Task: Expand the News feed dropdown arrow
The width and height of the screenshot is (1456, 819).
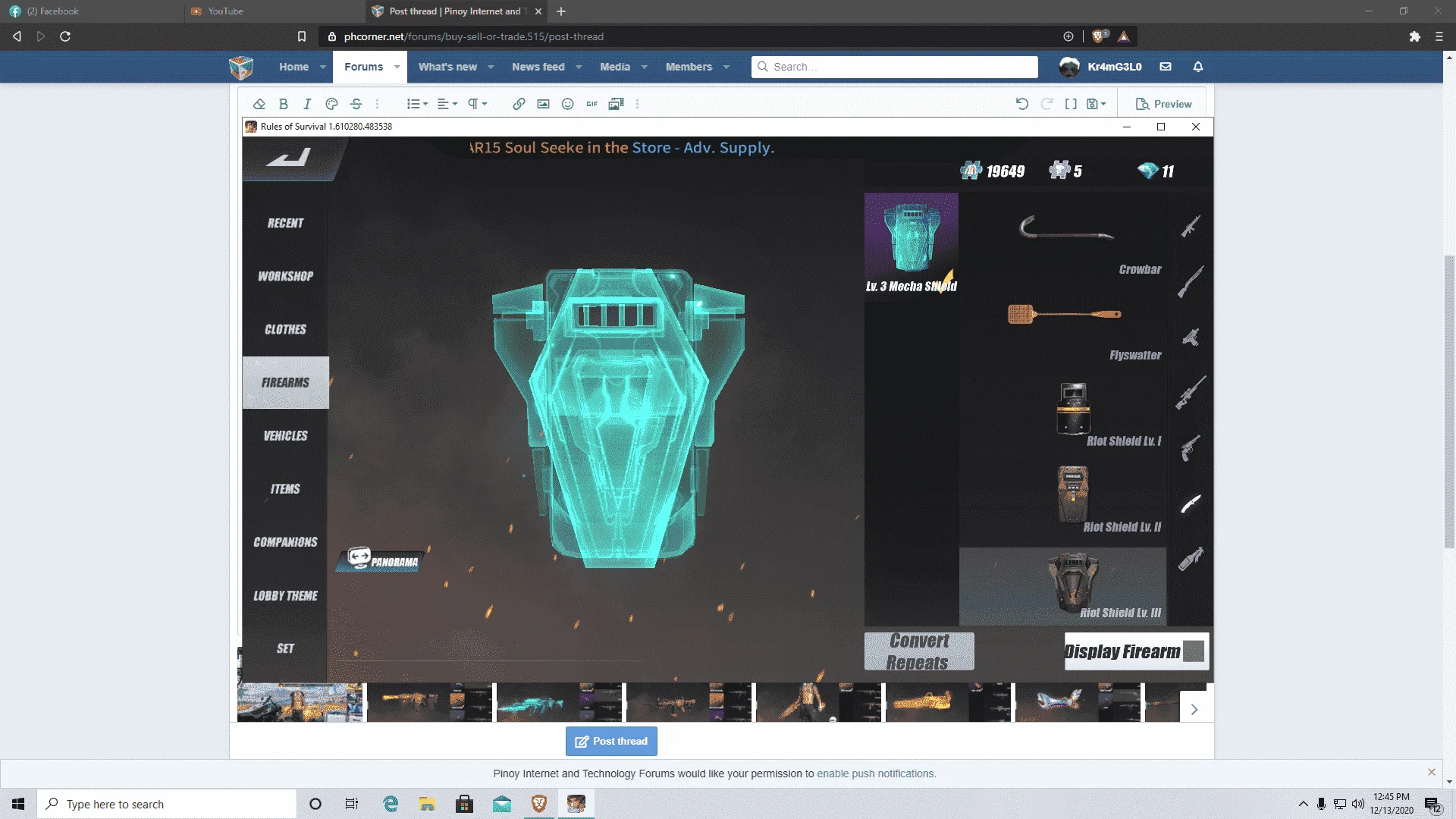Action: pyautogui.click(x=579, y=67)
